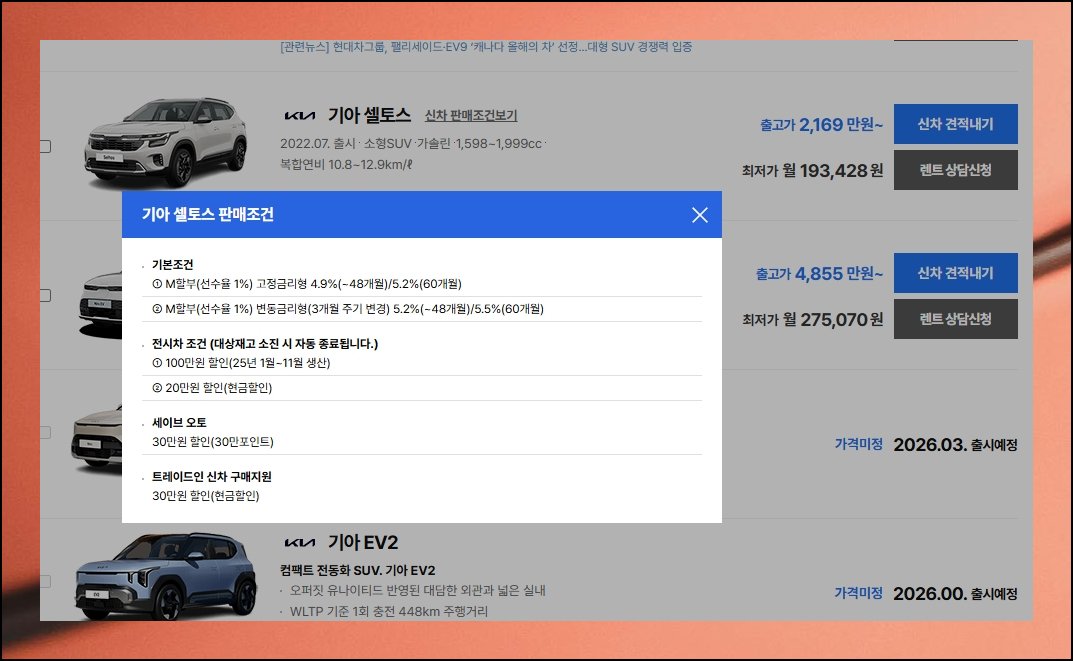The width and height of the screenshot is (1073, 661).
Task: Select the 100만원 할인(25년 1월~11월 생산) line
Action: pyautogui.click(x=241, y=363)
